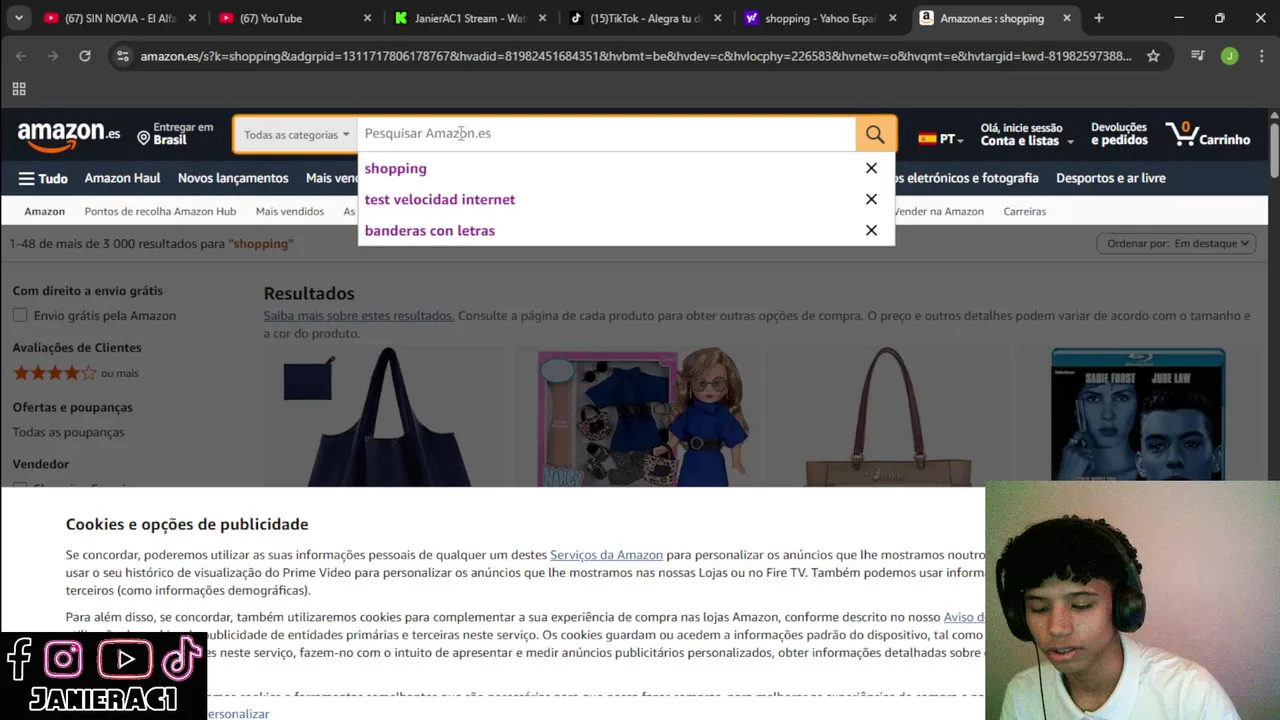Expand 'Conta e listas' account menu

pos(1026,134)
